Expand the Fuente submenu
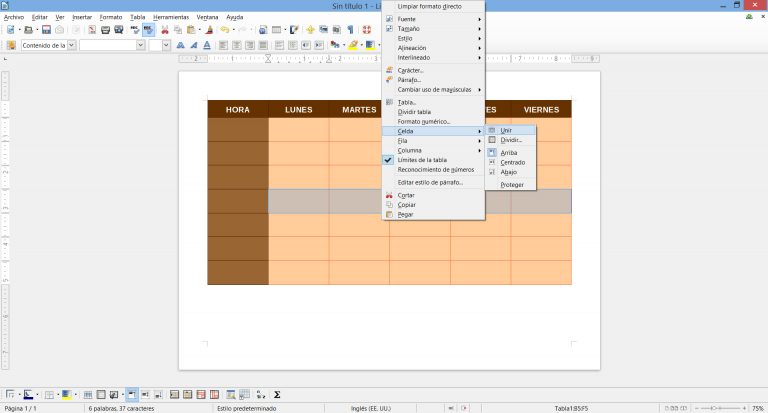This screenshot has height=413, width=768. (433, 19)
